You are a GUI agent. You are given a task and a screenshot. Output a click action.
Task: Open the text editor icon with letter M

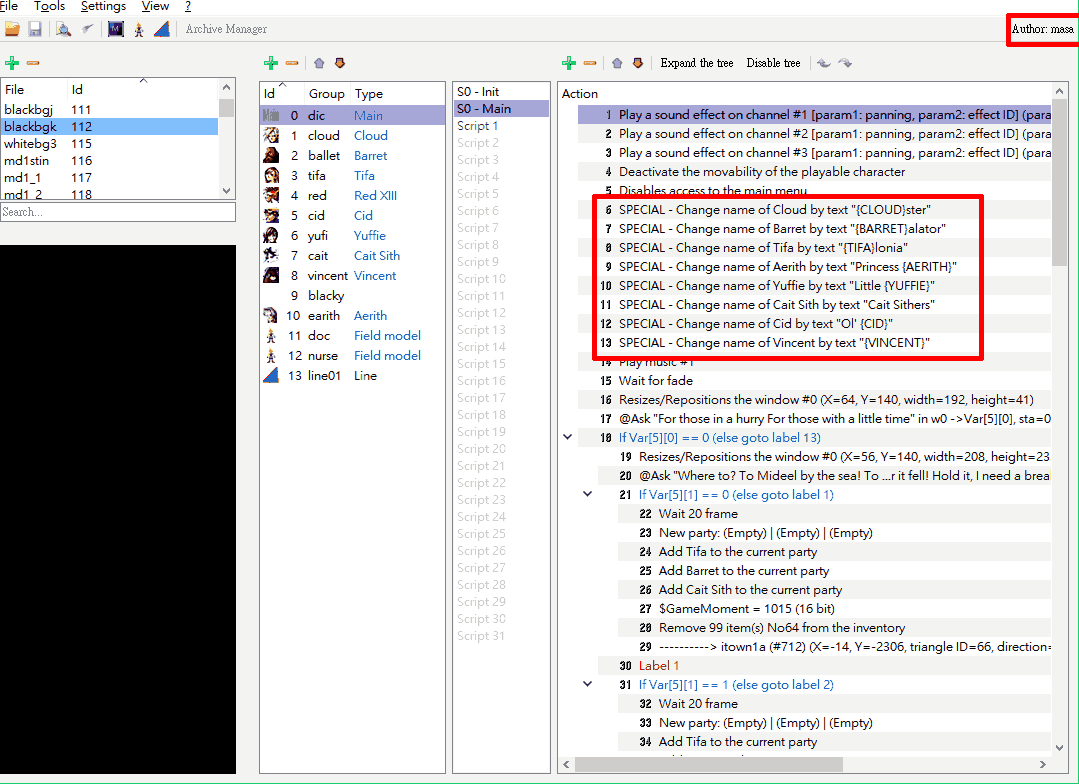(x=116, y=29)
